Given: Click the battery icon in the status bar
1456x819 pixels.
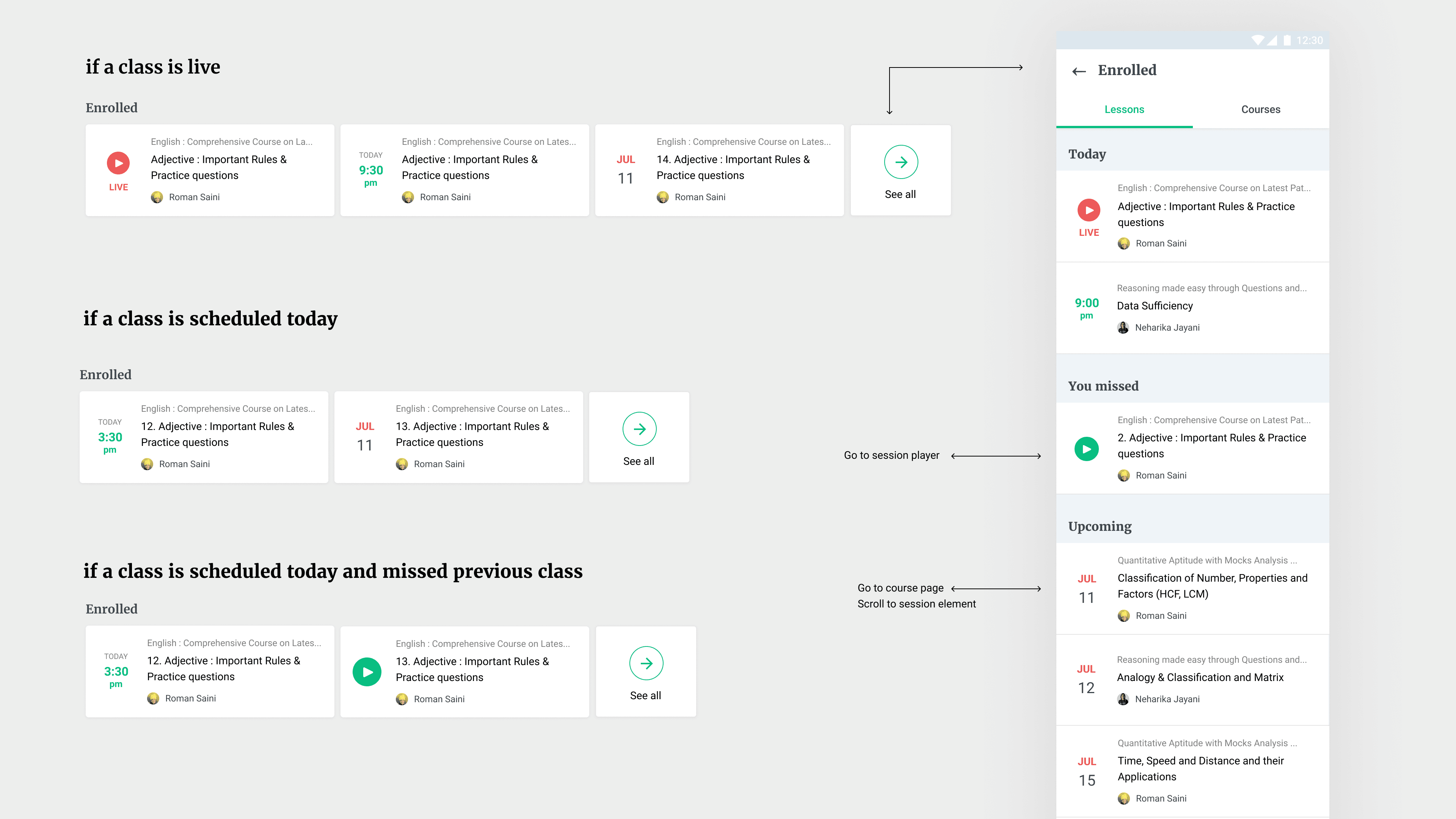Looking at the screenshot, I should tap(1287, 40).
